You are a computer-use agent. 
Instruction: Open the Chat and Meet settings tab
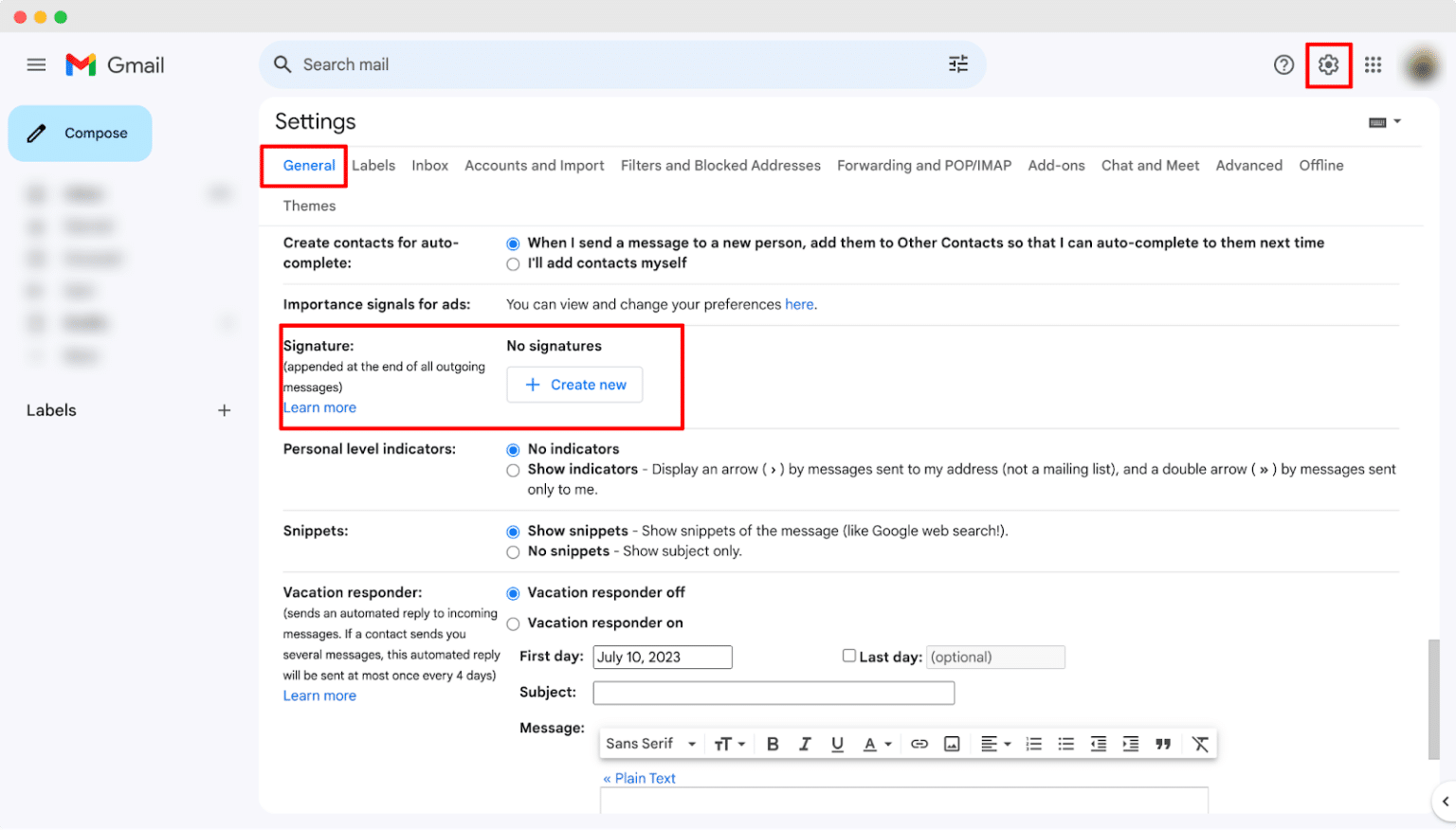[x=1150, y=165]
